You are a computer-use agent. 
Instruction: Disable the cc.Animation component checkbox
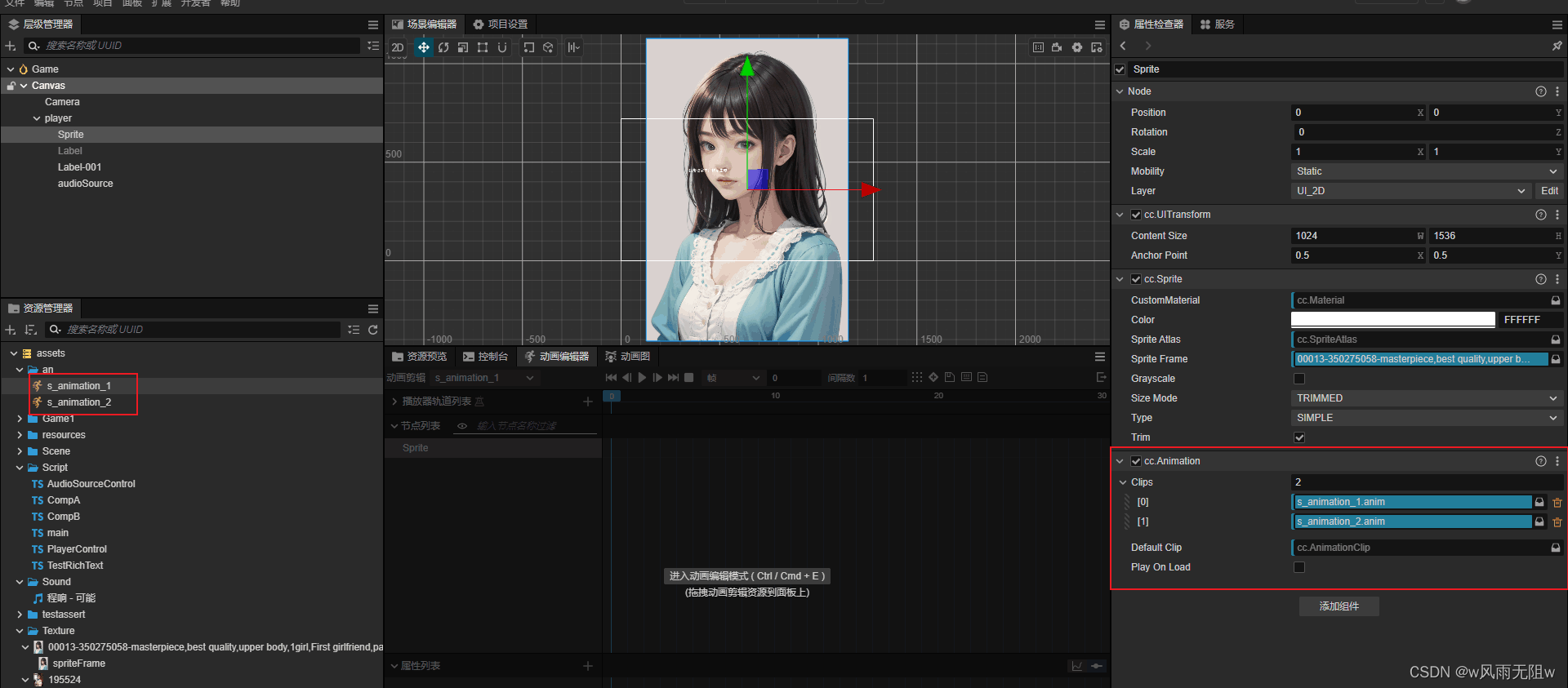[x=1136, y=461]
